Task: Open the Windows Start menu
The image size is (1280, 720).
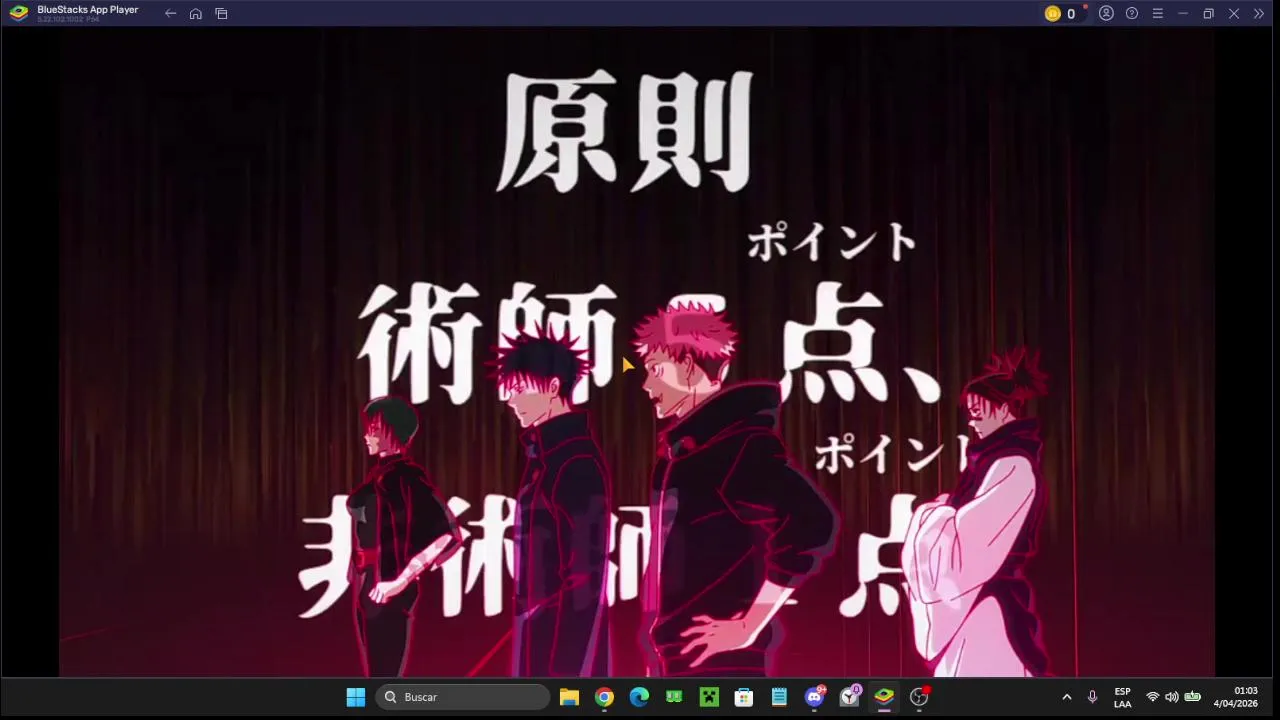Action: pos(355,697)
